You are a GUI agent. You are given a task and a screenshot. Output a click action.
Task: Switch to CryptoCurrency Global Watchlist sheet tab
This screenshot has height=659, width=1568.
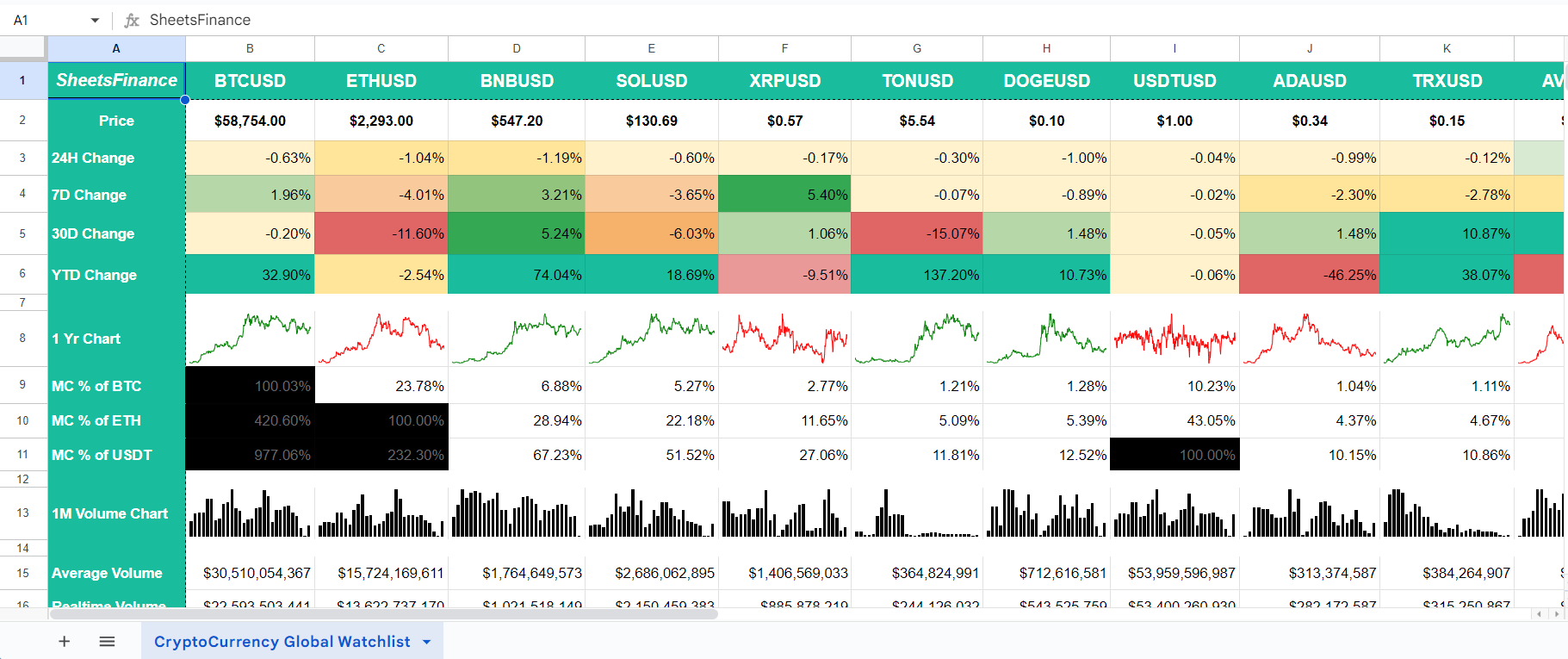(282, 642)
